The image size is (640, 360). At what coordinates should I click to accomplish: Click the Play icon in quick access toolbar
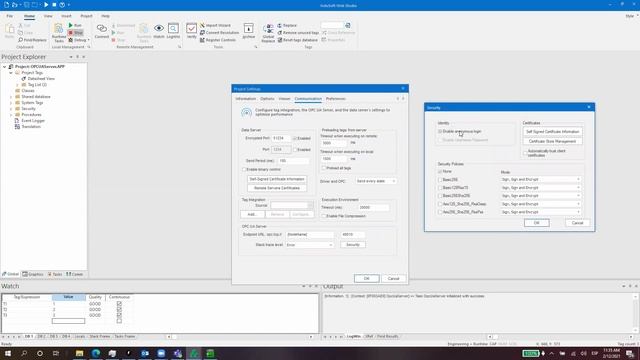coord(46,5)
